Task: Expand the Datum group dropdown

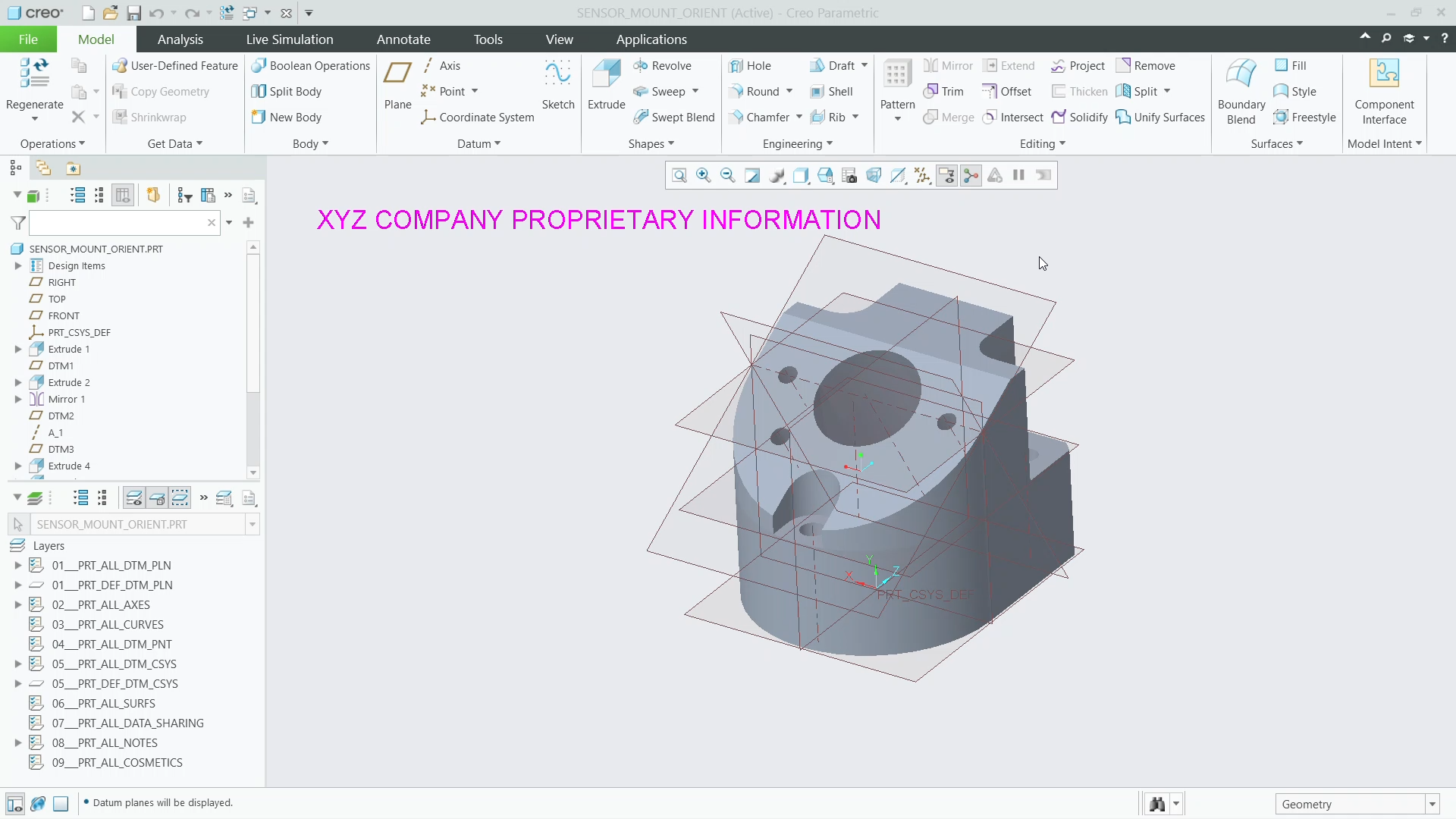Action: pyautogui.click(x=479, y=144)
